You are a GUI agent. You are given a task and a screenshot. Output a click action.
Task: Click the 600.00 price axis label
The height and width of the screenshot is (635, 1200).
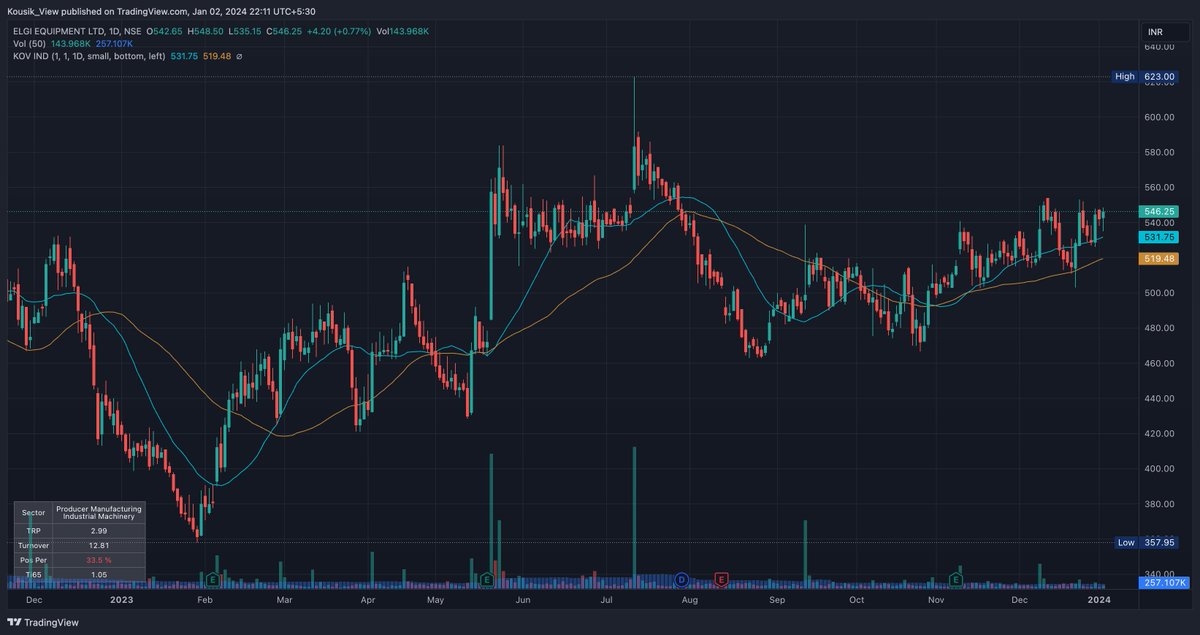point(1160,117)
